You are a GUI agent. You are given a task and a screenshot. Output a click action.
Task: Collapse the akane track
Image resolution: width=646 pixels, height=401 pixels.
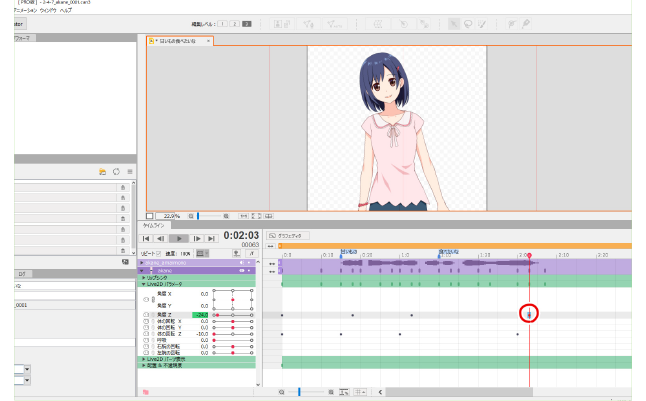pyautogui.click(x=142, y=271)
